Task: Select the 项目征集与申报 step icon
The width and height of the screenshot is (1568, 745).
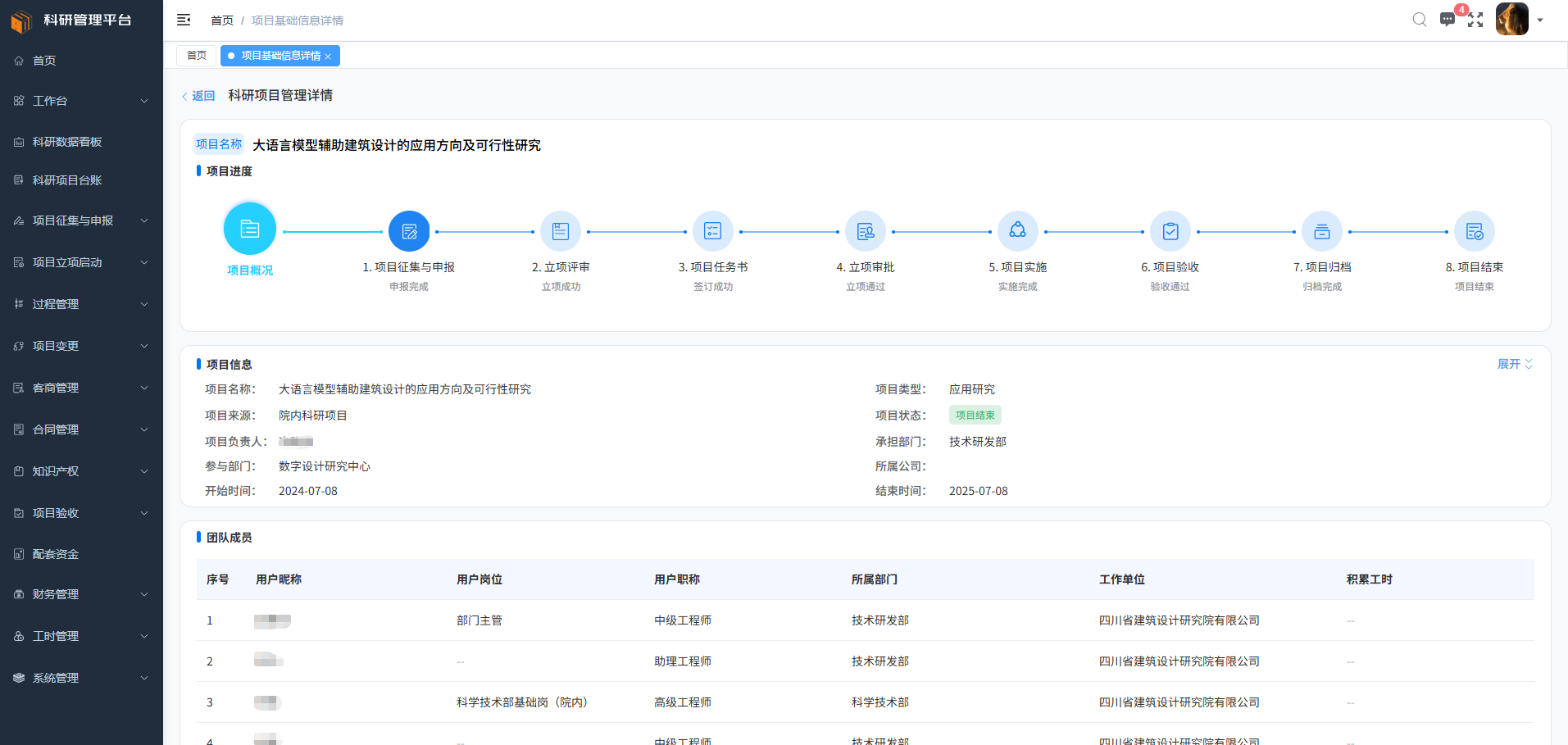Action: [409, 231]
